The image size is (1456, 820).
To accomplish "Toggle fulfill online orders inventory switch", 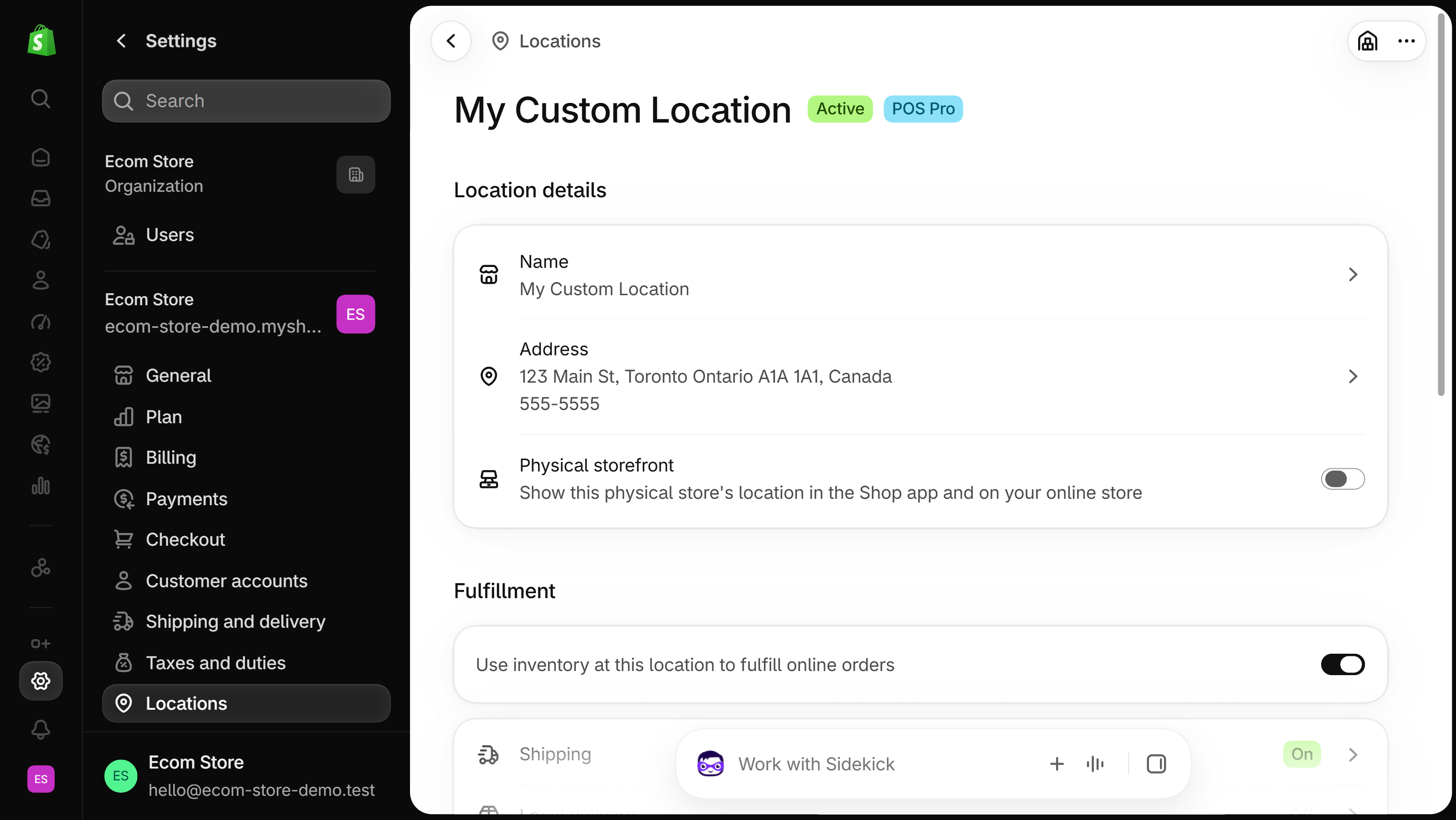I will (x=1343, y=665).
